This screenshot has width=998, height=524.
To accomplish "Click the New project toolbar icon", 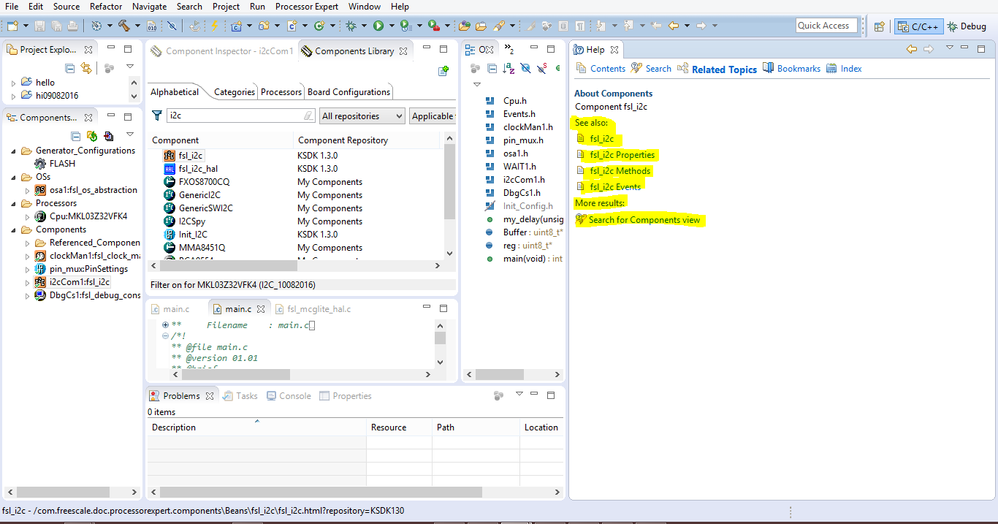I will pos(12,25).
